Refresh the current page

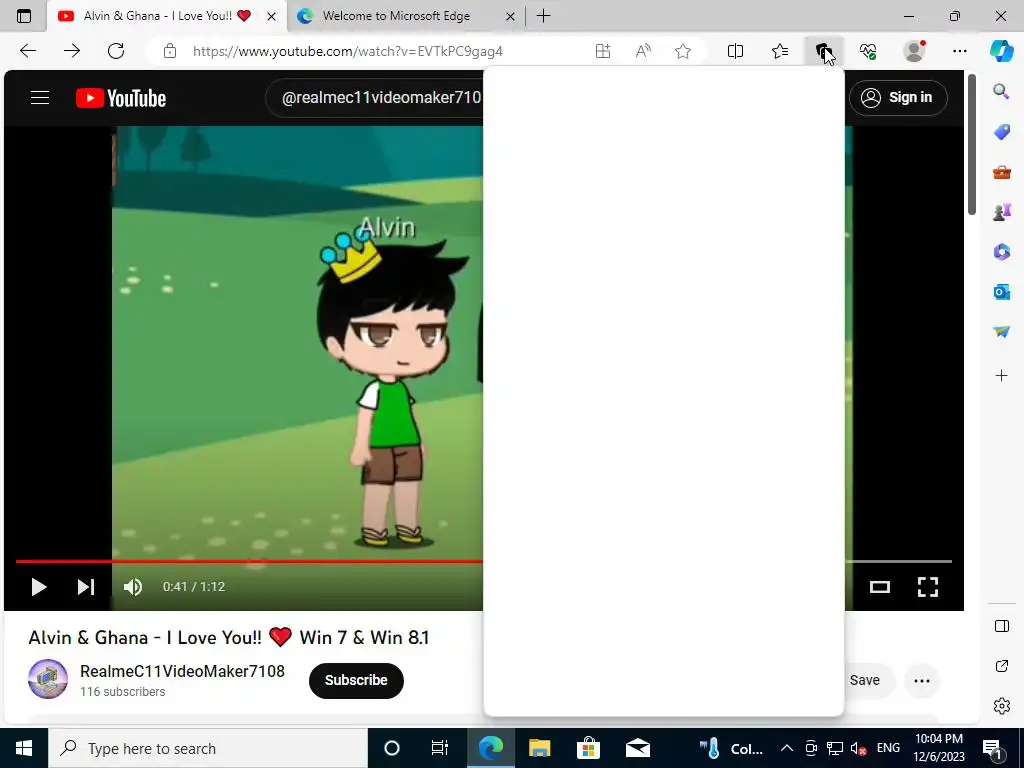click(x=116, y=51)
